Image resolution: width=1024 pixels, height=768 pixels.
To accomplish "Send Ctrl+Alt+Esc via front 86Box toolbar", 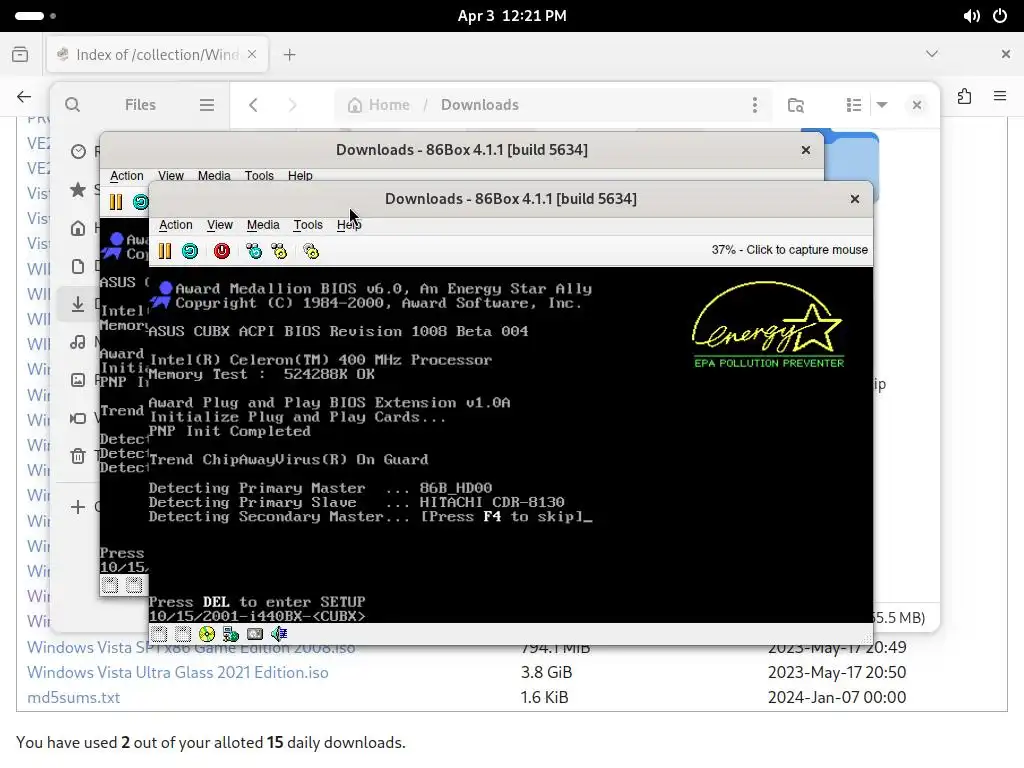I will tap(280, 251).
